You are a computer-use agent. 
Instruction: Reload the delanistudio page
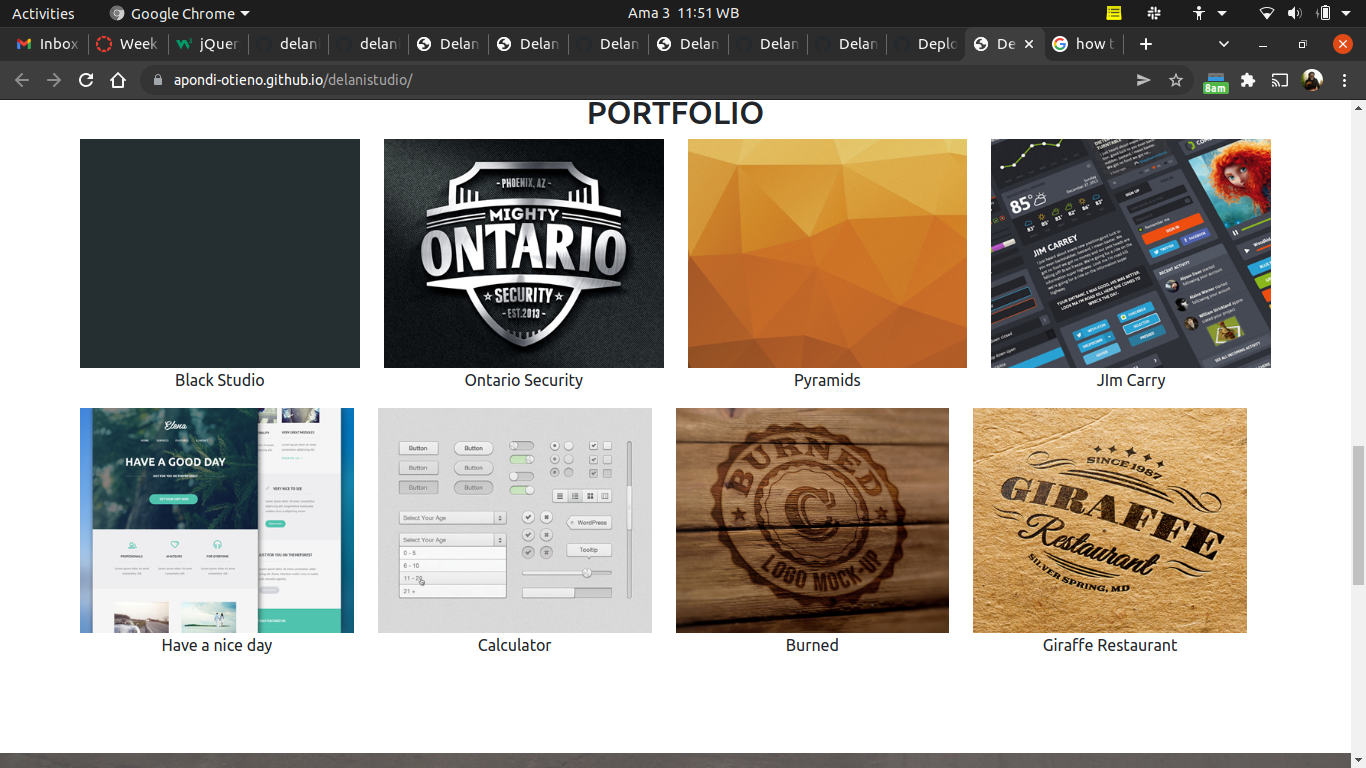tap(85, 80)
